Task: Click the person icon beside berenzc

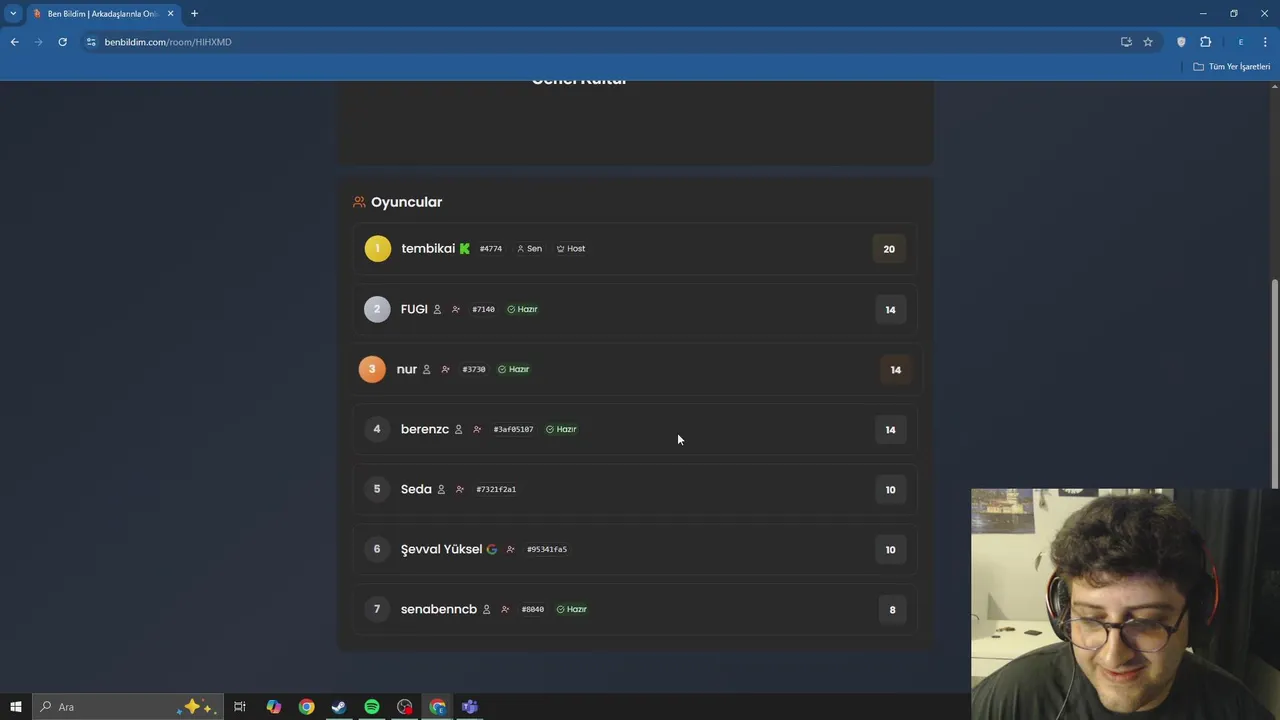Action: [x=459, y=429]
